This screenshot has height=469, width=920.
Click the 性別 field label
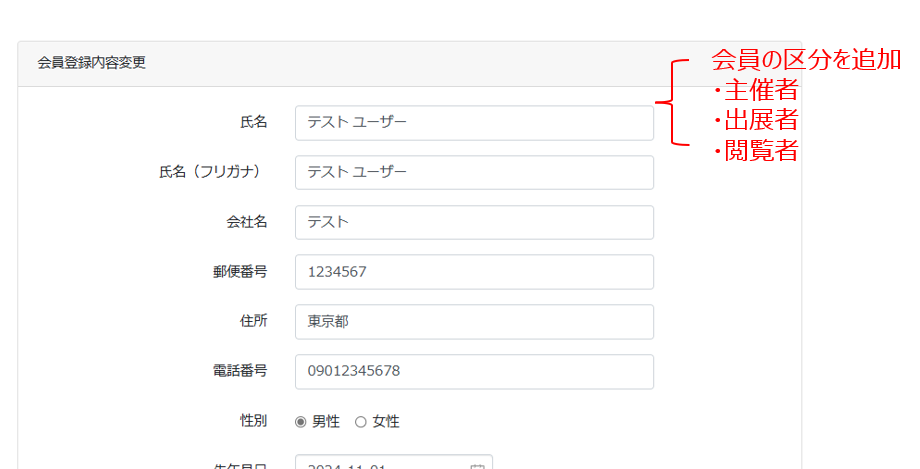tap(253, 421)
